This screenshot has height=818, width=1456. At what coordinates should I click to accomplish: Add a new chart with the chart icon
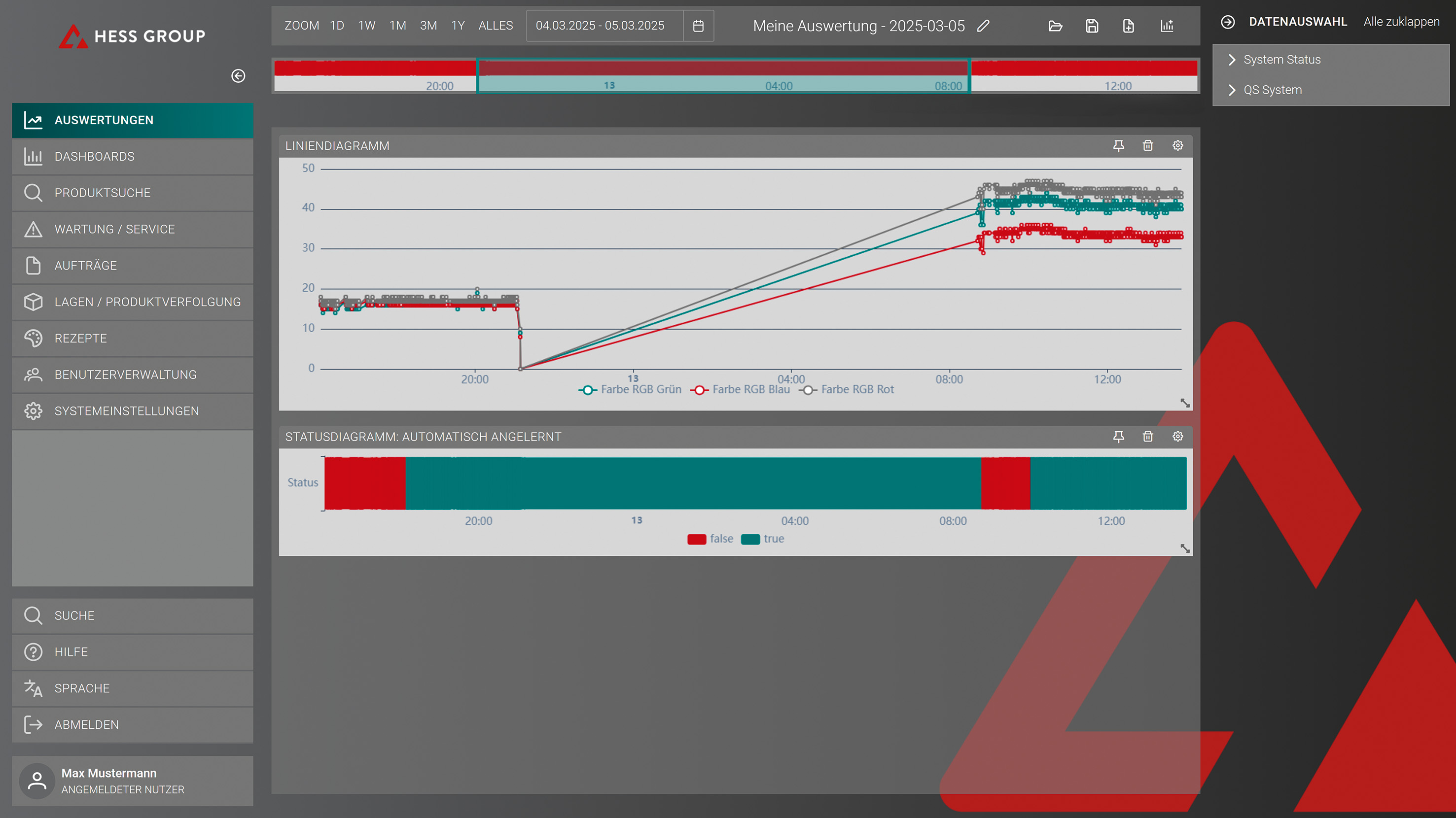tap(1167, 26)
